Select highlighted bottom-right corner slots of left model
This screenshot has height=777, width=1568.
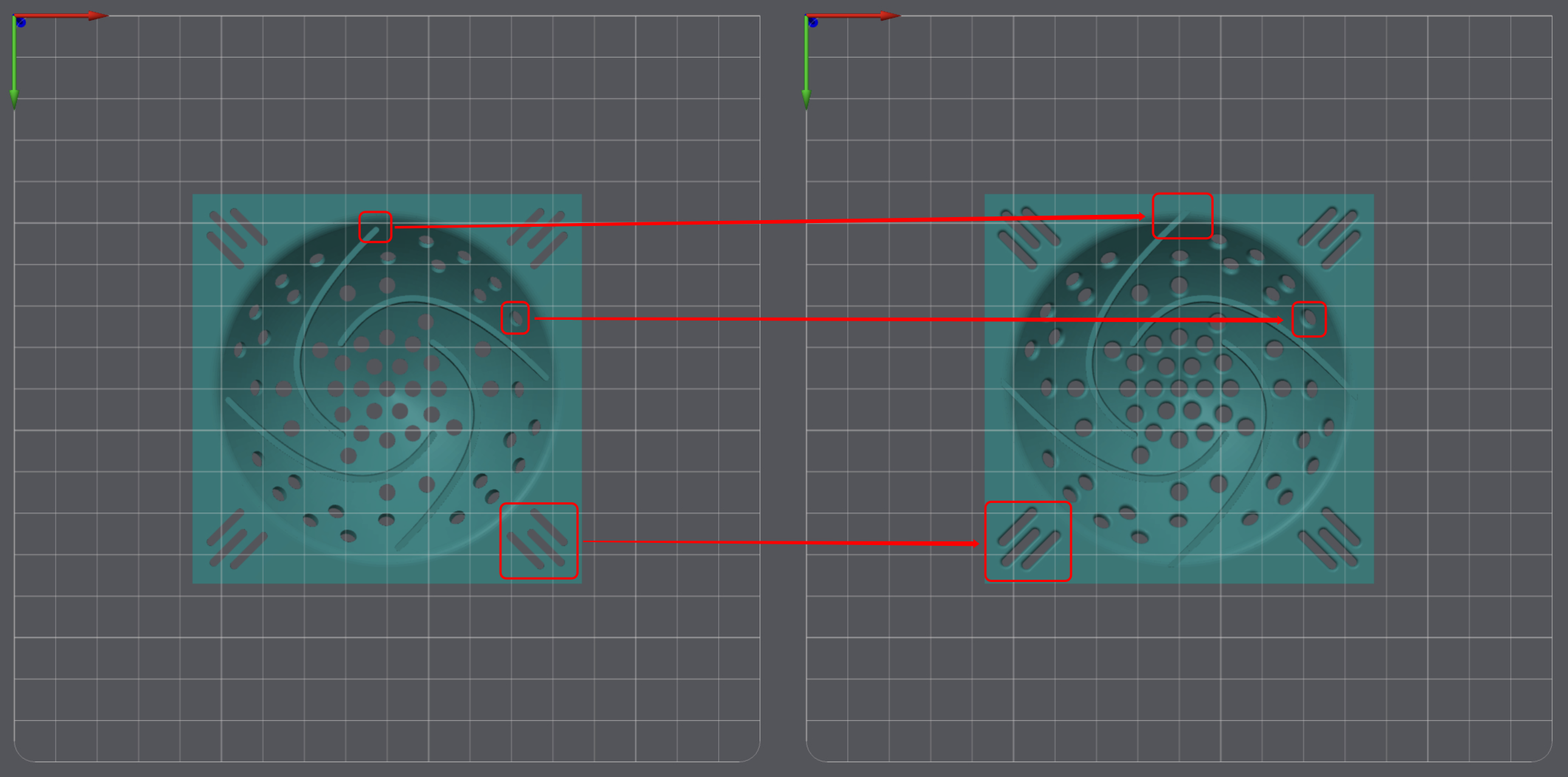[x=539, y=541]
